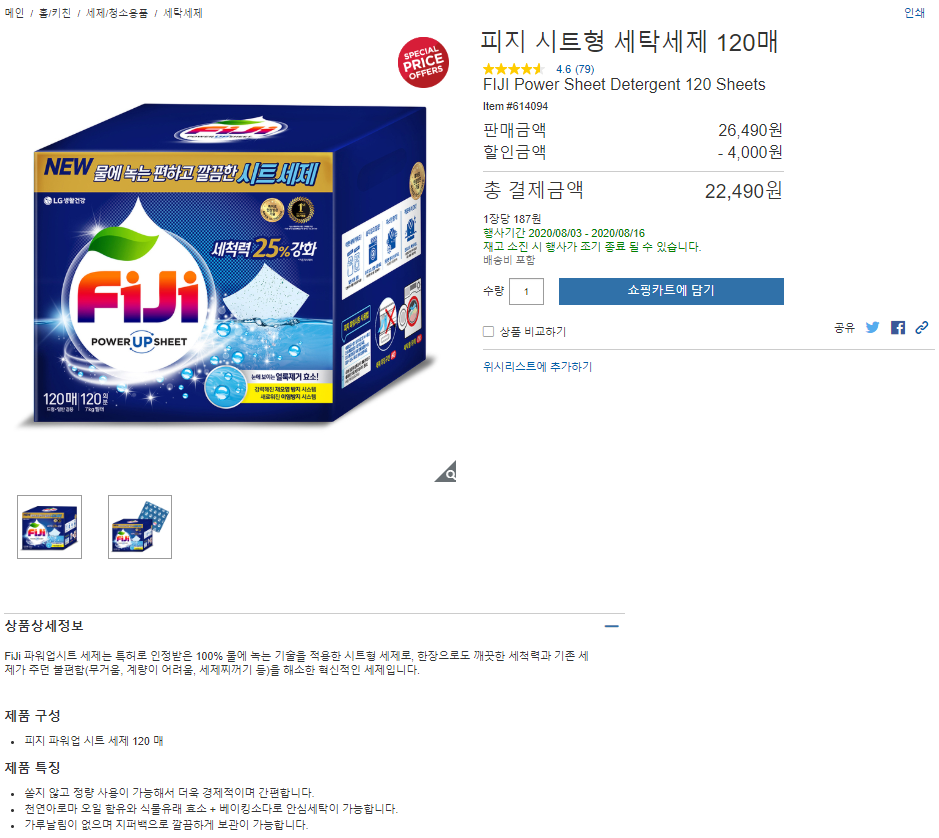Click the main FiJi product image
The width and height of the screenshot is (939, 838).
point(230,264)
